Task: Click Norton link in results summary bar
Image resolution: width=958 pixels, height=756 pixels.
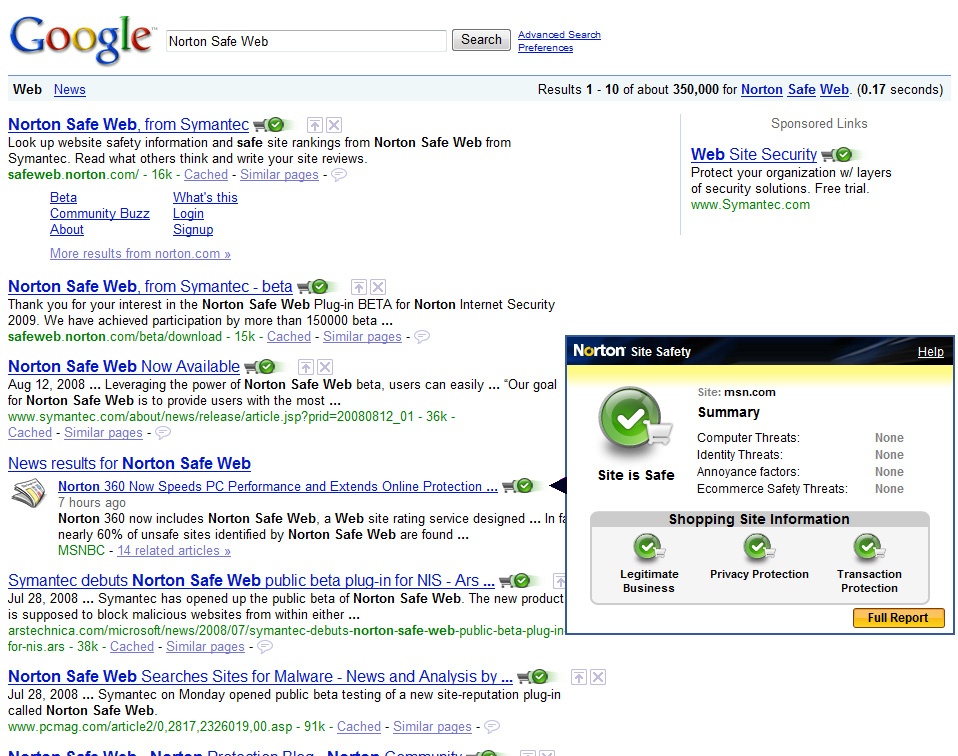Action: click(762, 90)
